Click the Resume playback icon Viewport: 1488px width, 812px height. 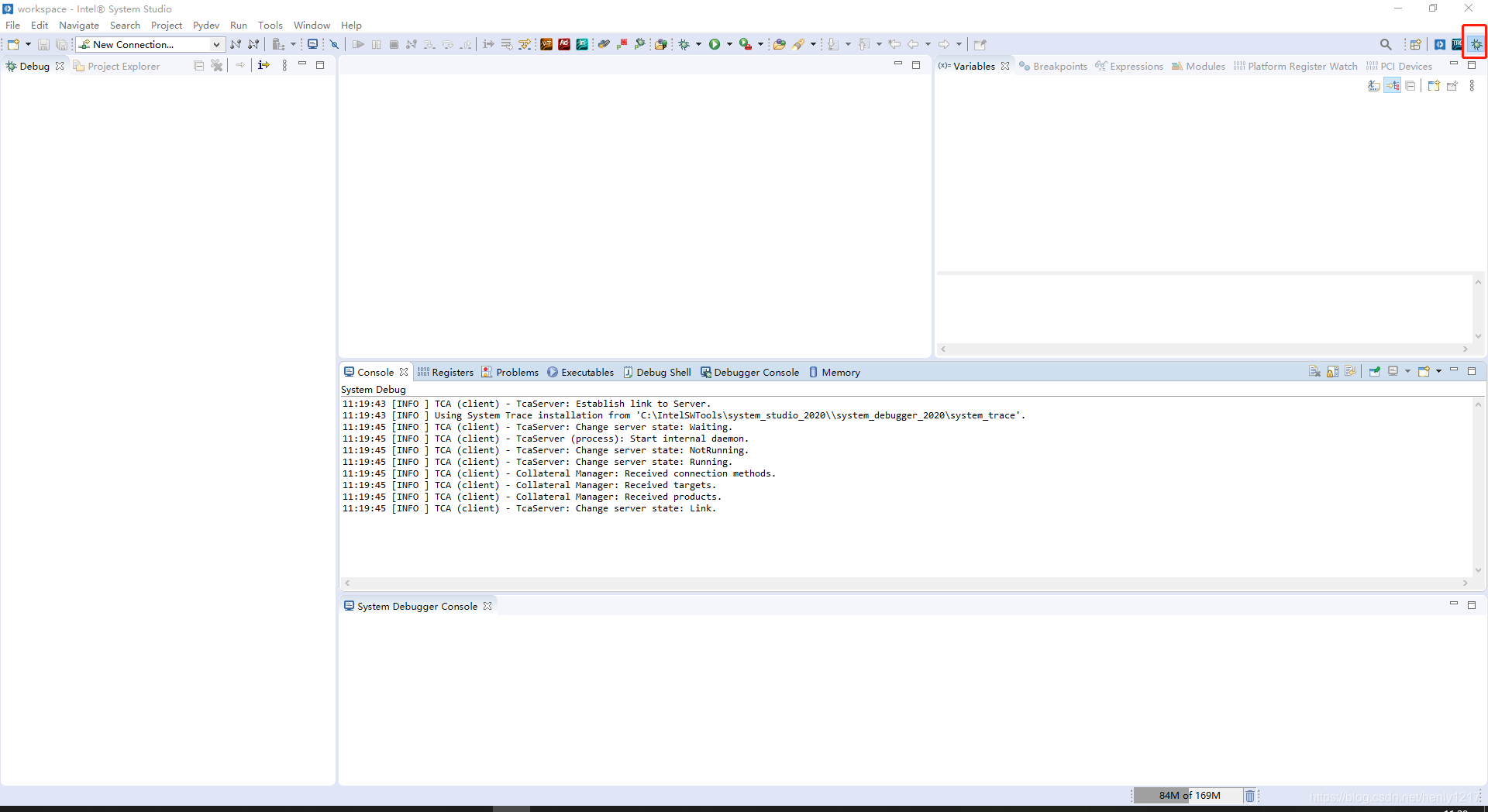[x=358, y=44]
